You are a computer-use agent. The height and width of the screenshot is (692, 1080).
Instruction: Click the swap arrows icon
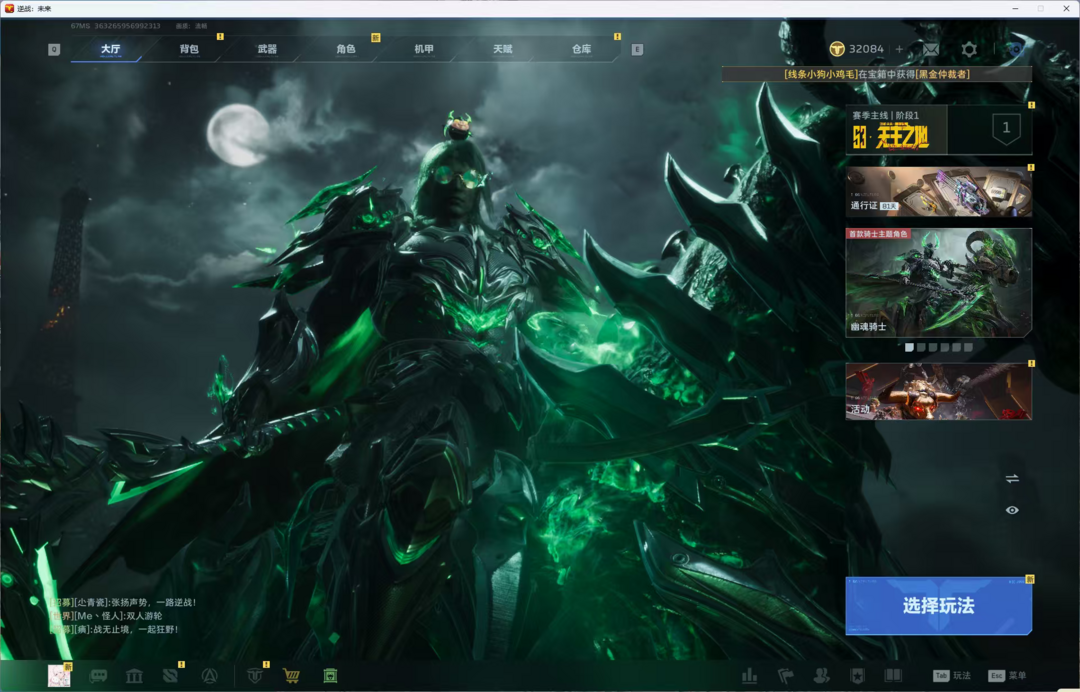click(1012, 479)
